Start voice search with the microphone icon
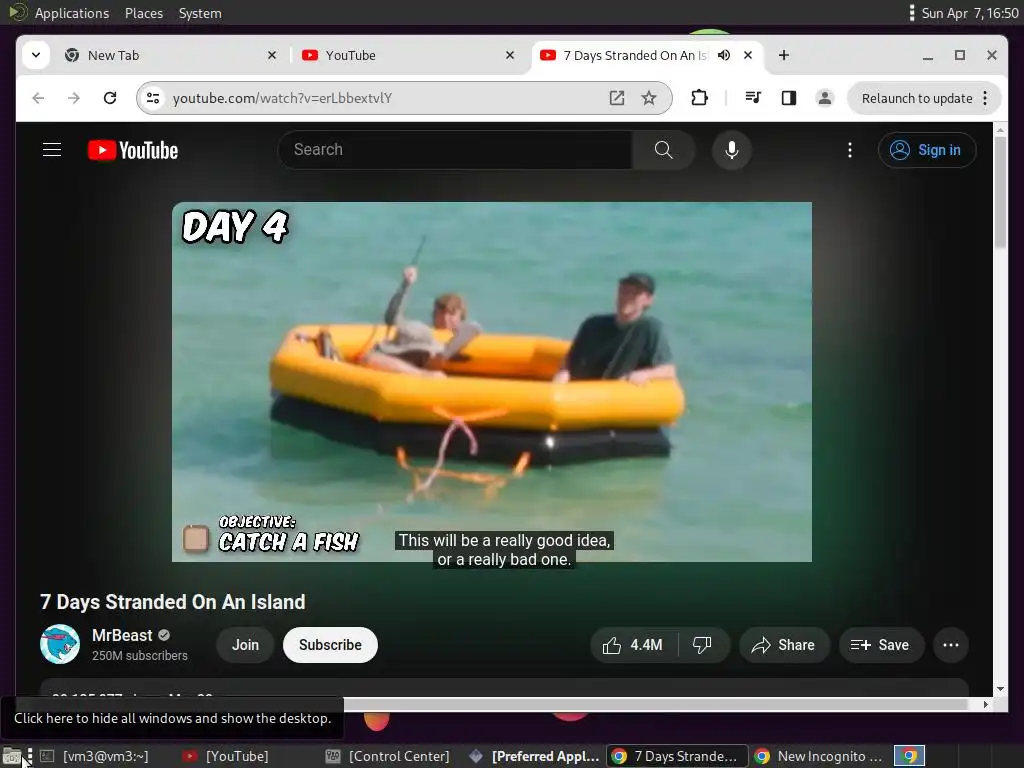 731,150
